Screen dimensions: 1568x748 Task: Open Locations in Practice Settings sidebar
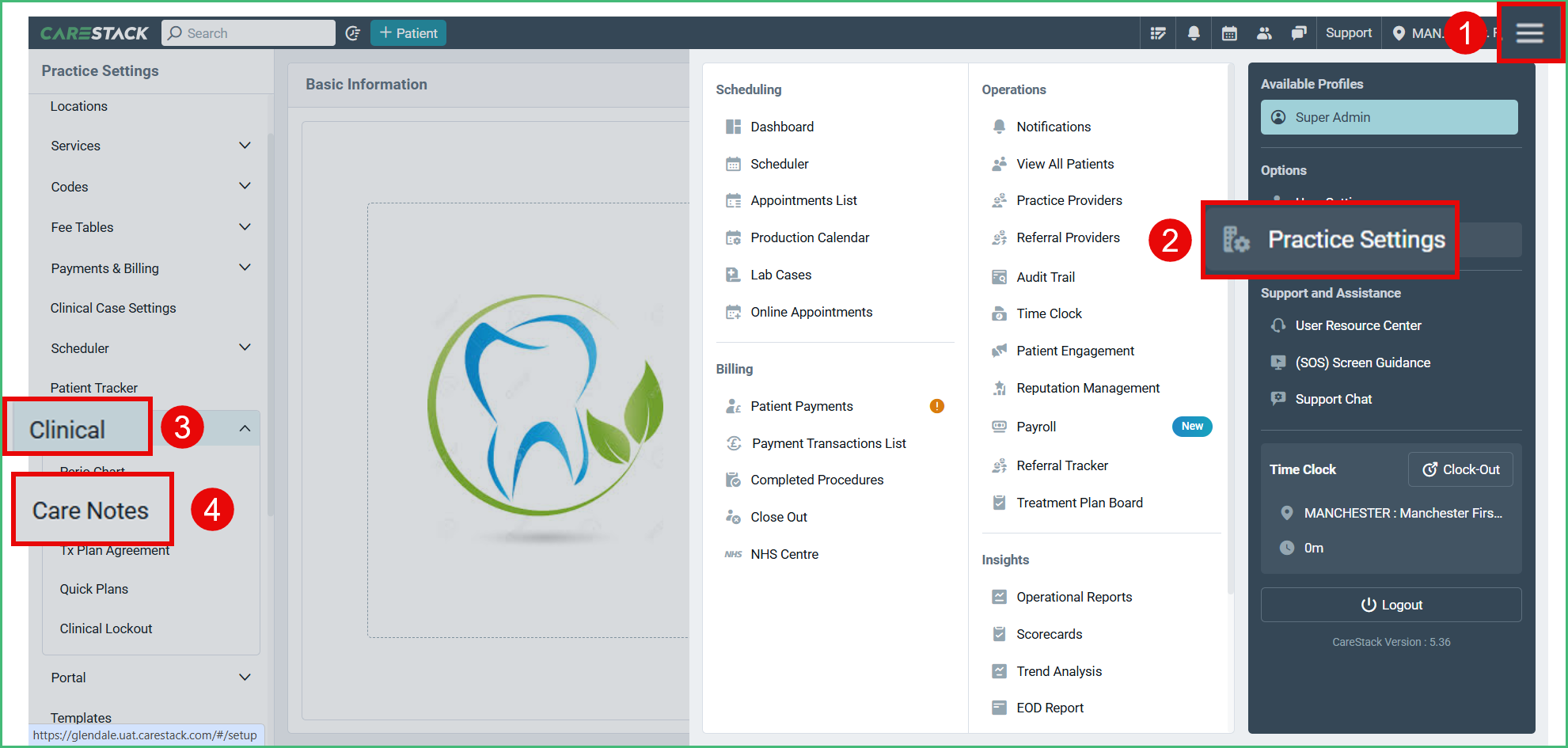point(79,106)
